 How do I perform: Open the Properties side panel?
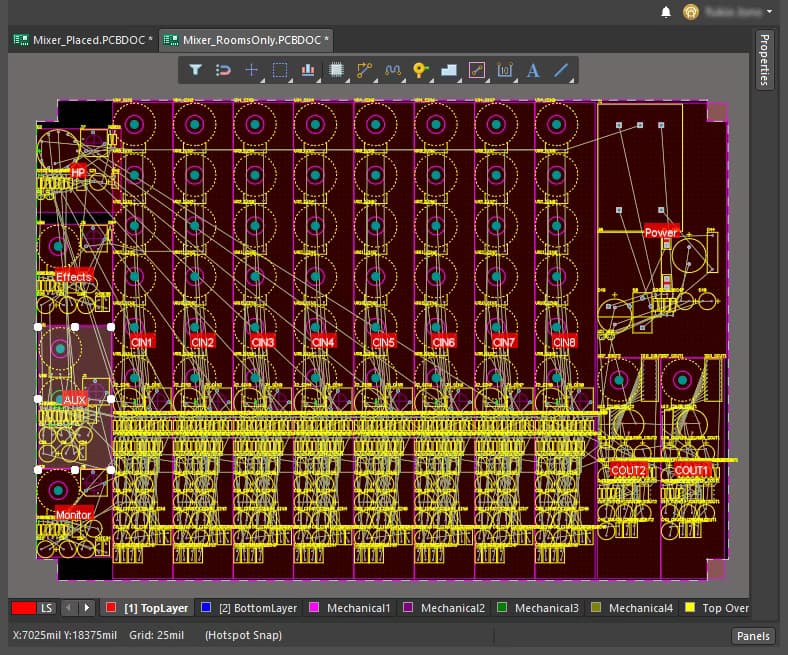pos(765,59)
